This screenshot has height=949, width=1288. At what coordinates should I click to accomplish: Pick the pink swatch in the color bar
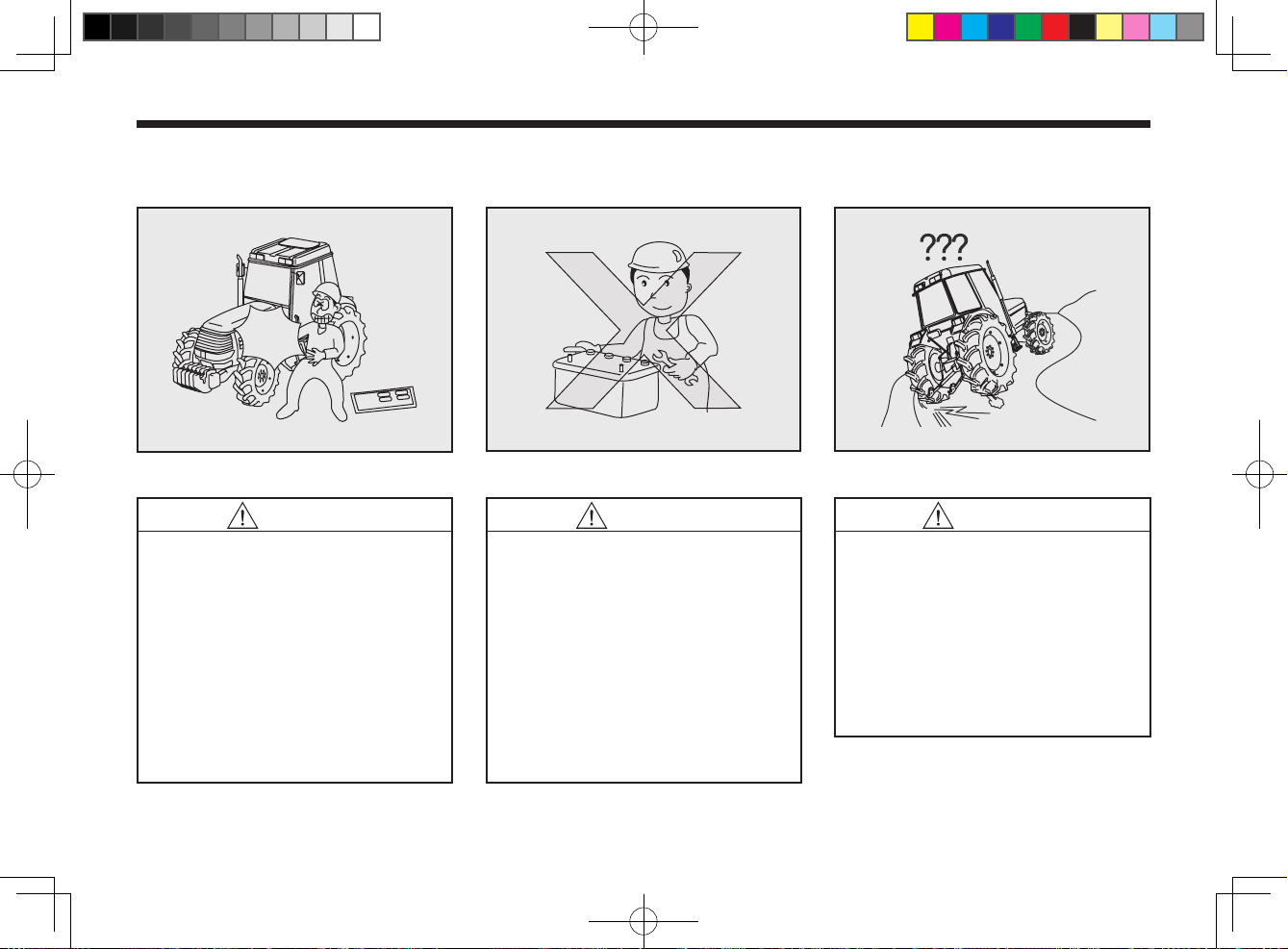[1136, 27]
